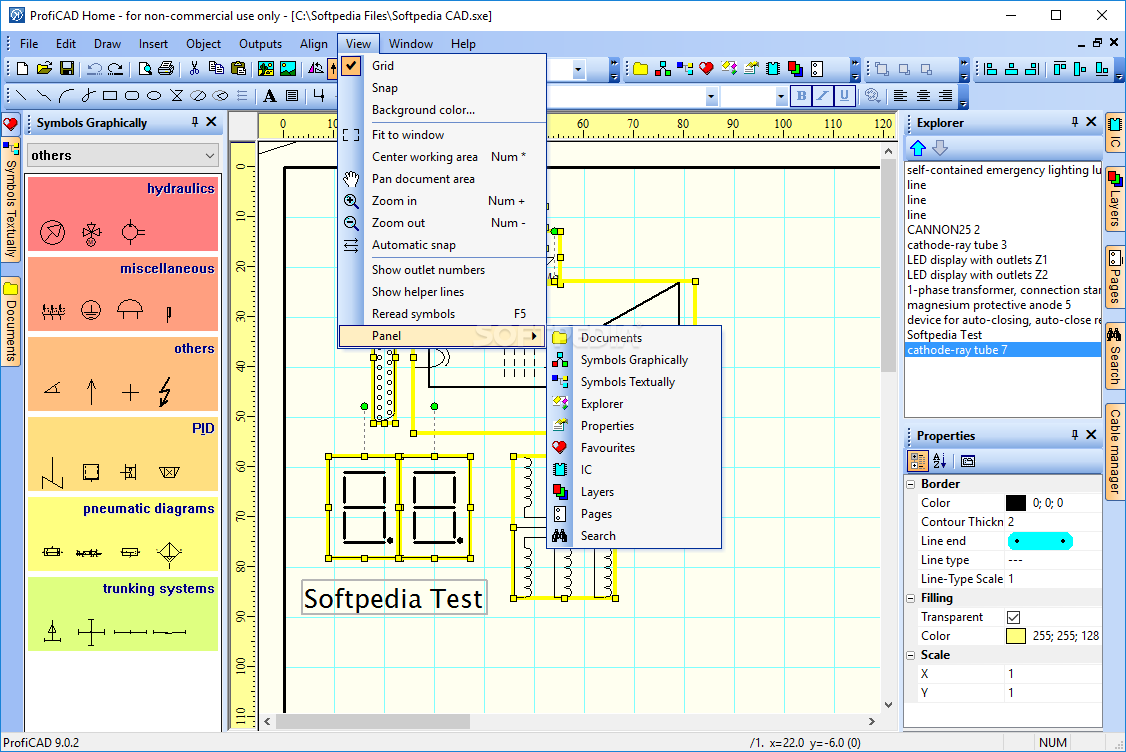Select the Ellipse drawing tool
Viewport: 1126px width, 752px height.
(x=154, y=96)
